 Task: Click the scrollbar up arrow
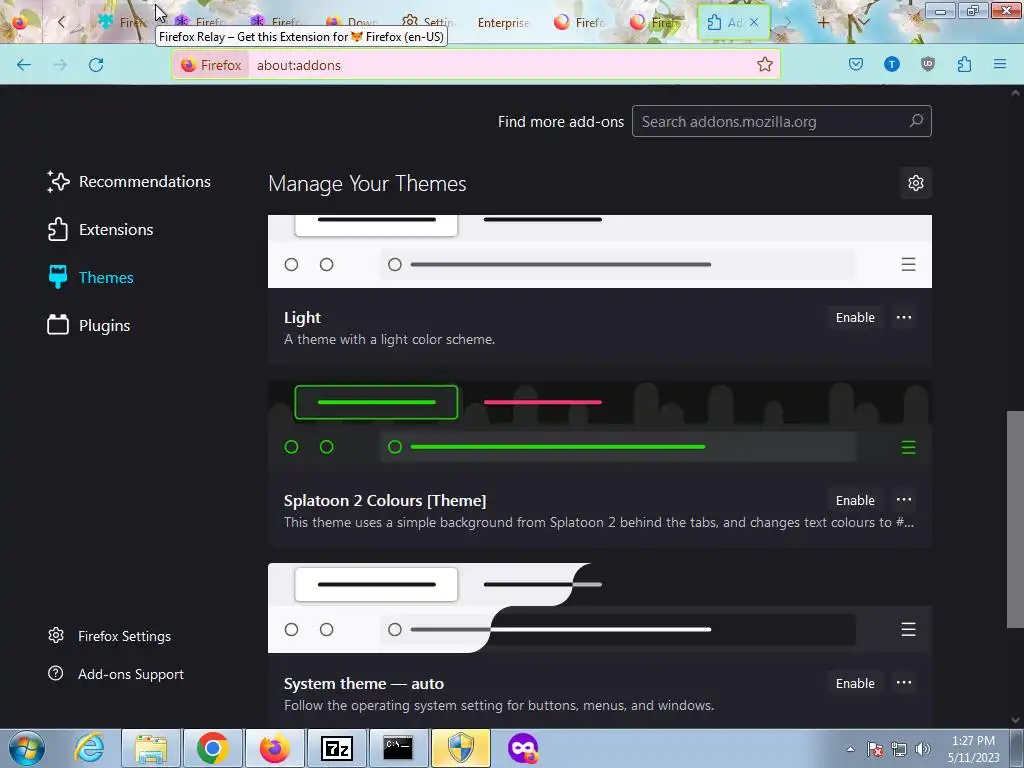click(1015, 93)
